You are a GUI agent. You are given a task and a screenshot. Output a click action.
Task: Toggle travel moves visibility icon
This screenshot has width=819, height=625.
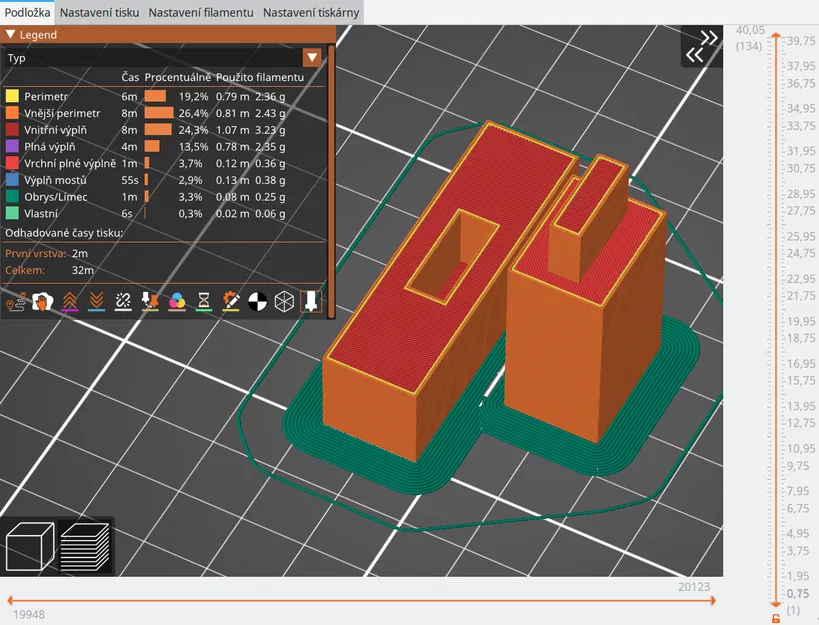click(x=16, y=302)
